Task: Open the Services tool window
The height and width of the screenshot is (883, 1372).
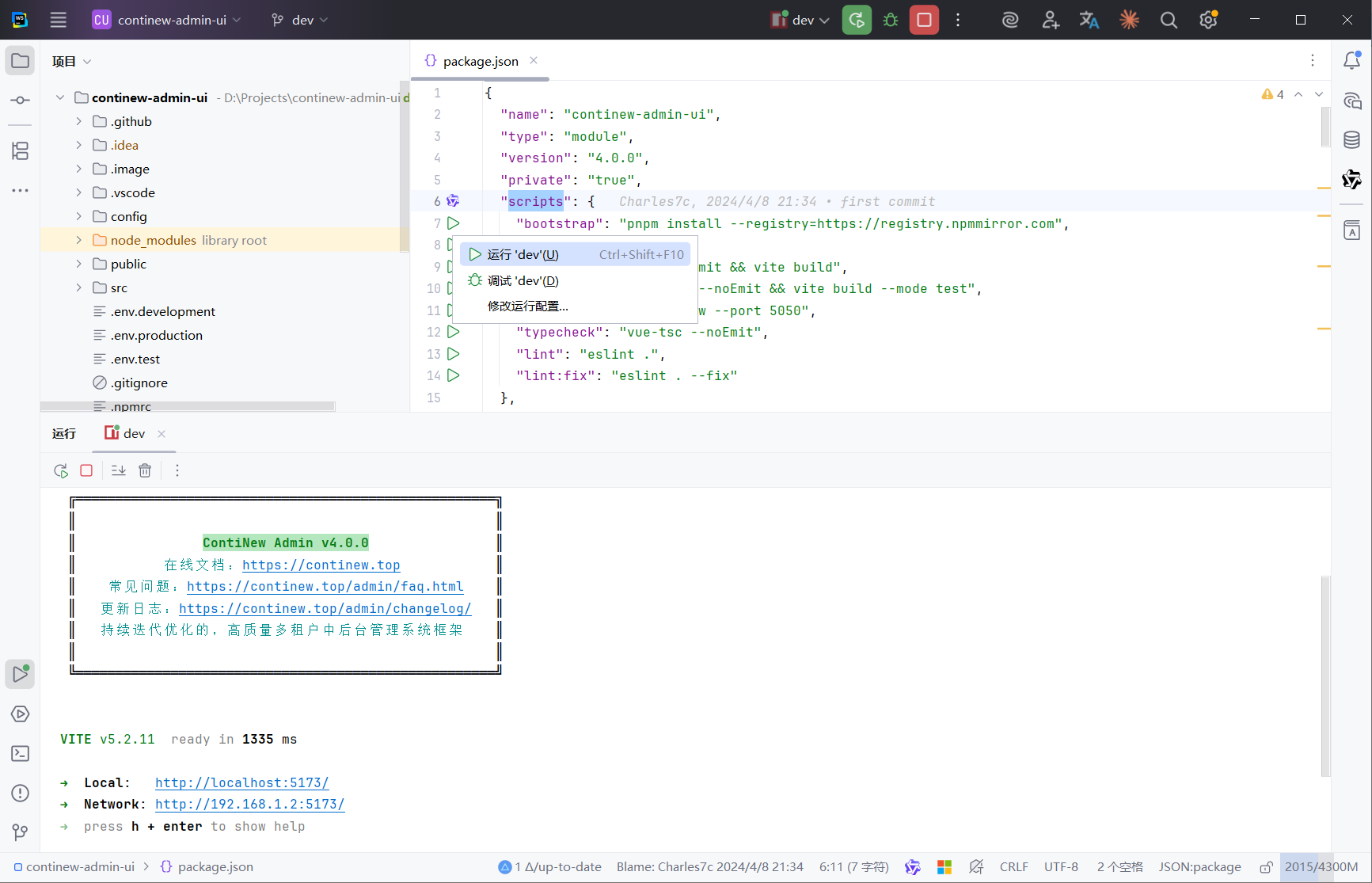Action: tap(20, 714)
